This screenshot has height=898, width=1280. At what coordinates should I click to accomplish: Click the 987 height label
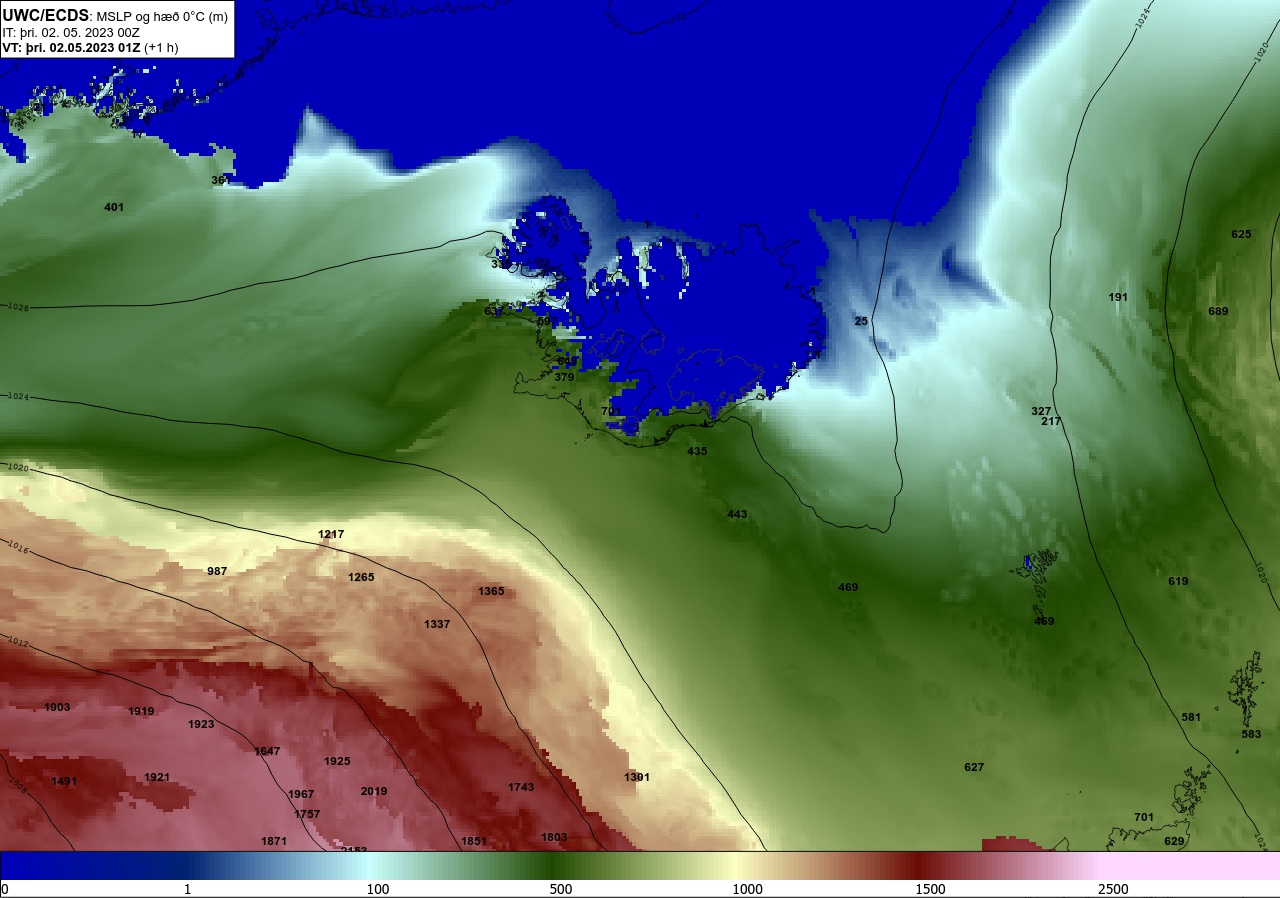(x=217, y=571)
